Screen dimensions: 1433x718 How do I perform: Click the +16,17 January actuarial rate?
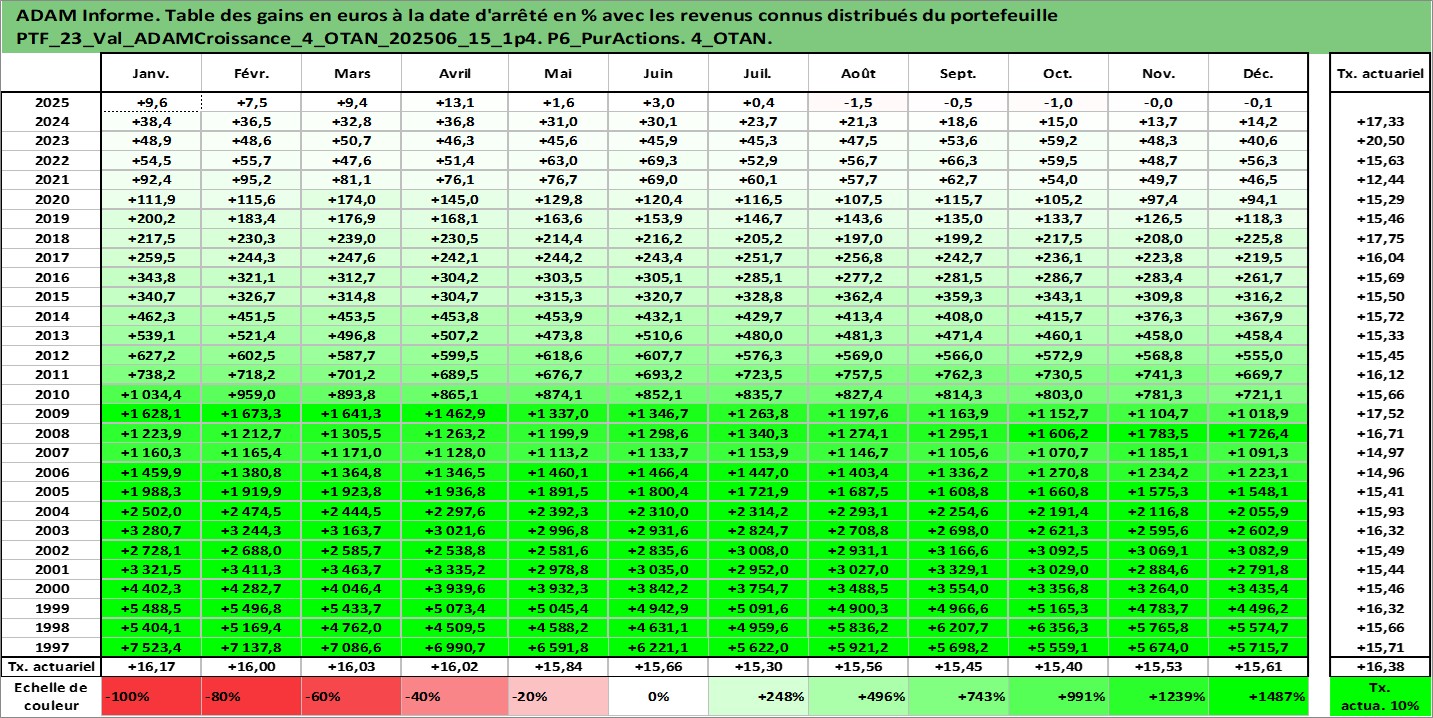coord(152,666)
